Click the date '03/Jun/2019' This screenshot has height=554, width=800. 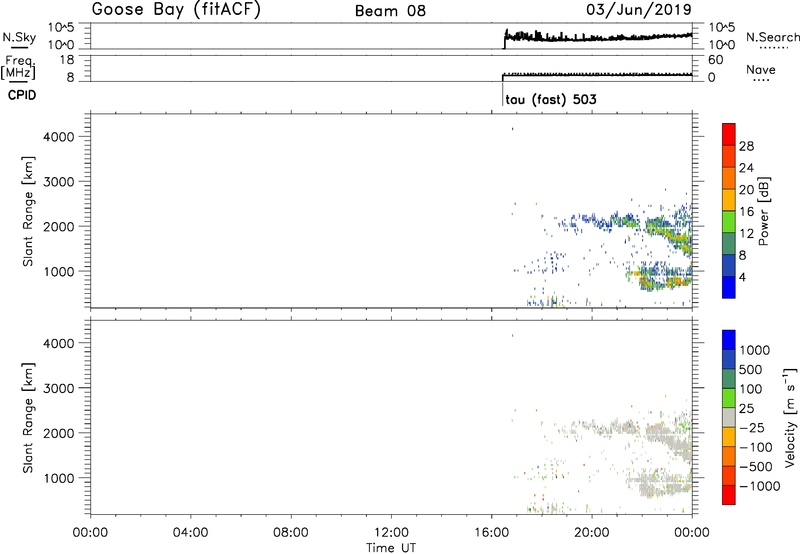tap(639, 10)
